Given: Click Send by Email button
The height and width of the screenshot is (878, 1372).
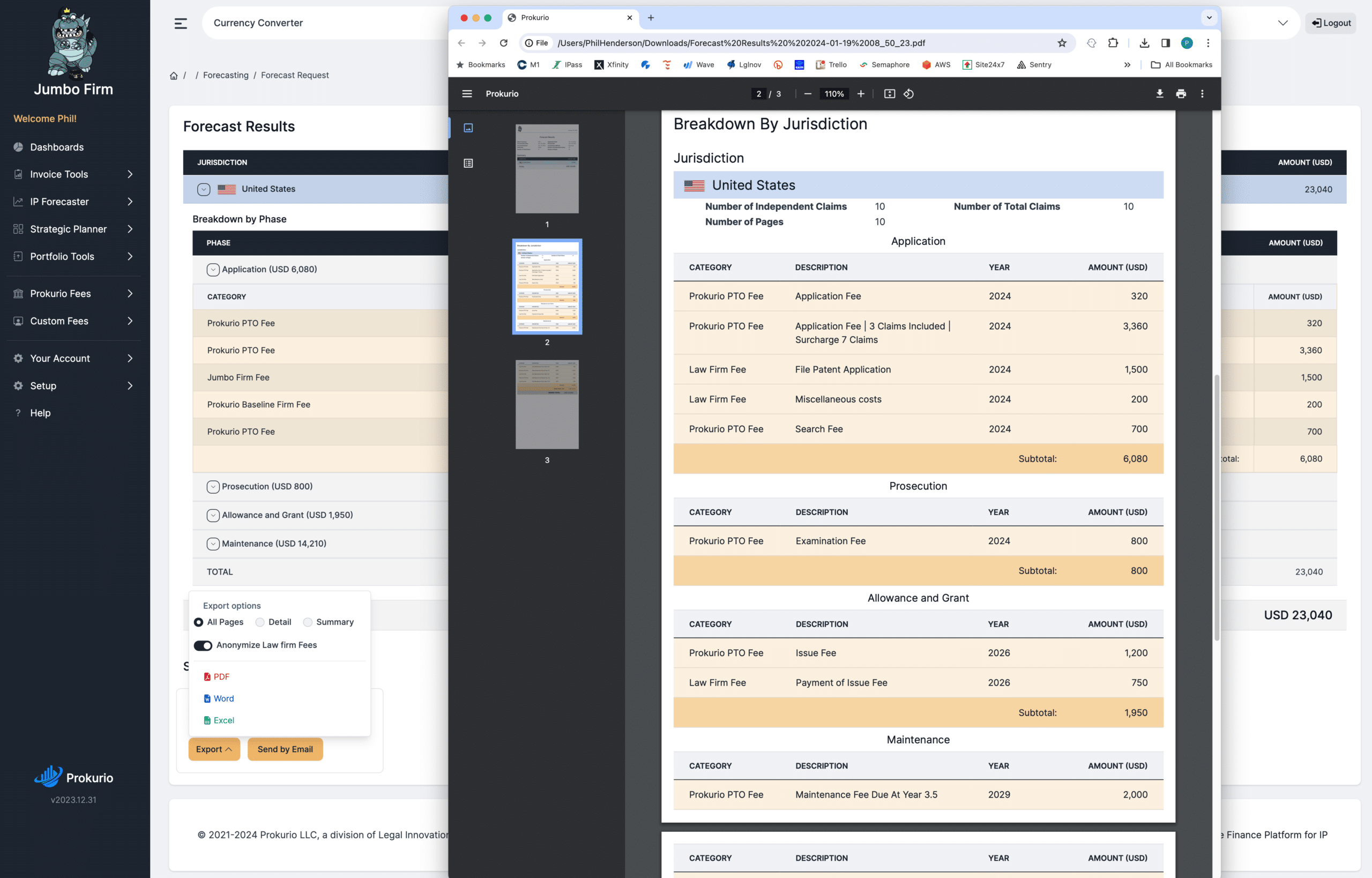Looking at the screenshot, I should 285,749.
